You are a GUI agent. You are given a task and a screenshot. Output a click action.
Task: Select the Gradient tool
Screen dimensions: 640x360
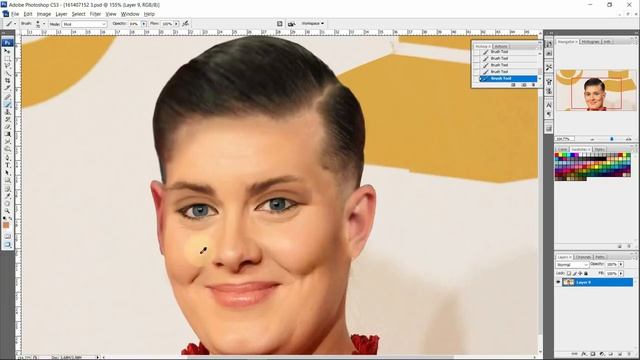click(x=7, y=134)
